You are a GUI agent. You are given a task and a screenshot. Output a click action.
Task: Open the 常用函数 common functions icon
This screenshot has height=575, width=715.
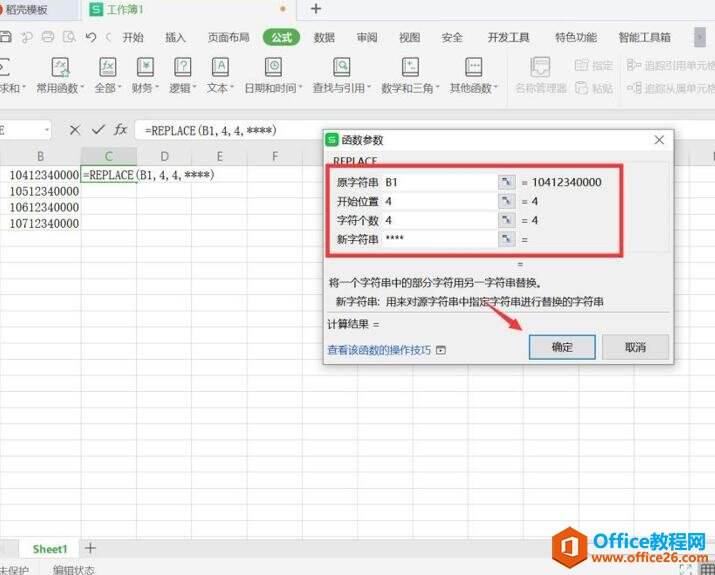60,67
